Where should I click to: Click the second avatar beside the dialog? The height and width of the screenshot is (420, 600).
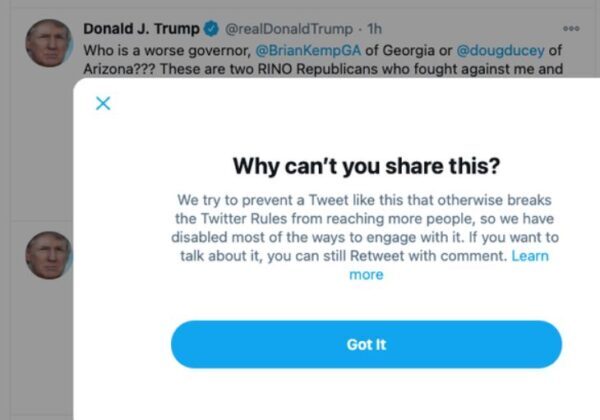[48, 255]
